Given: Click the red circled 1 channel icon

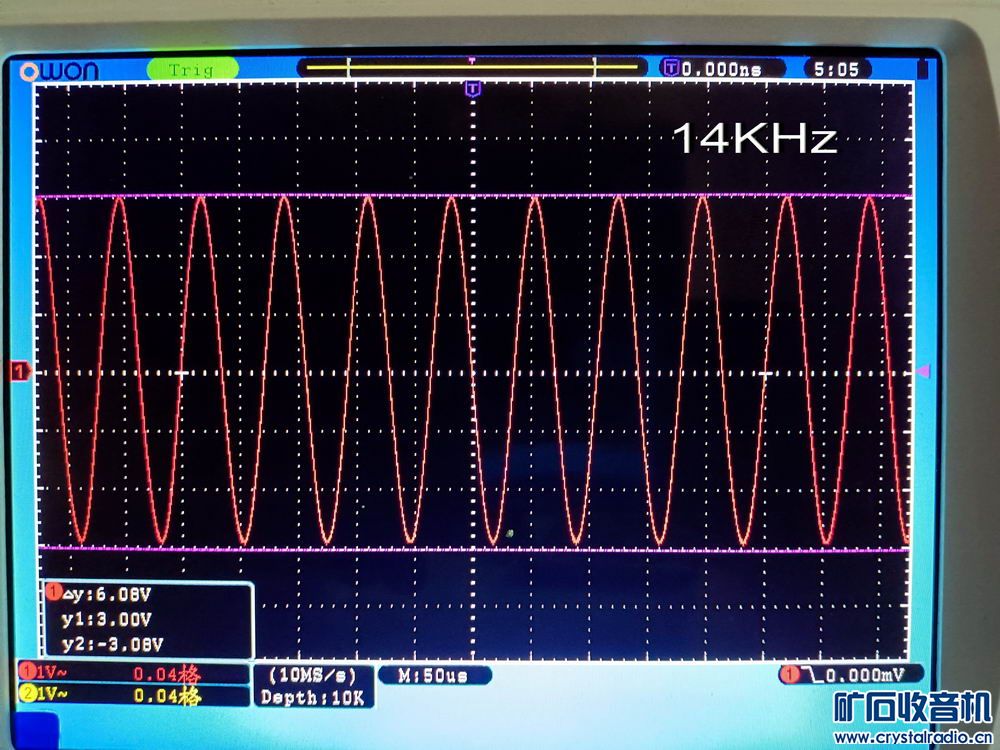Looking at the screenshot, I should click(28, 672).
